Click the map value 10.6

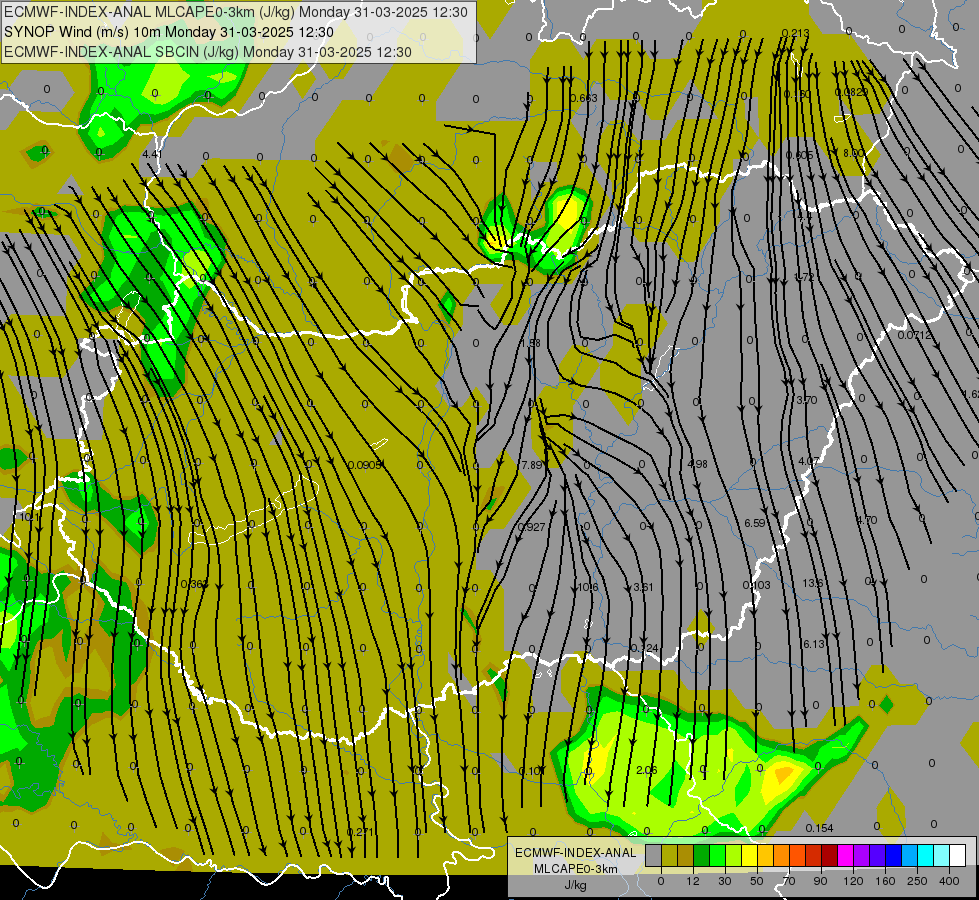pyautogui.click(x=588, y=587)
